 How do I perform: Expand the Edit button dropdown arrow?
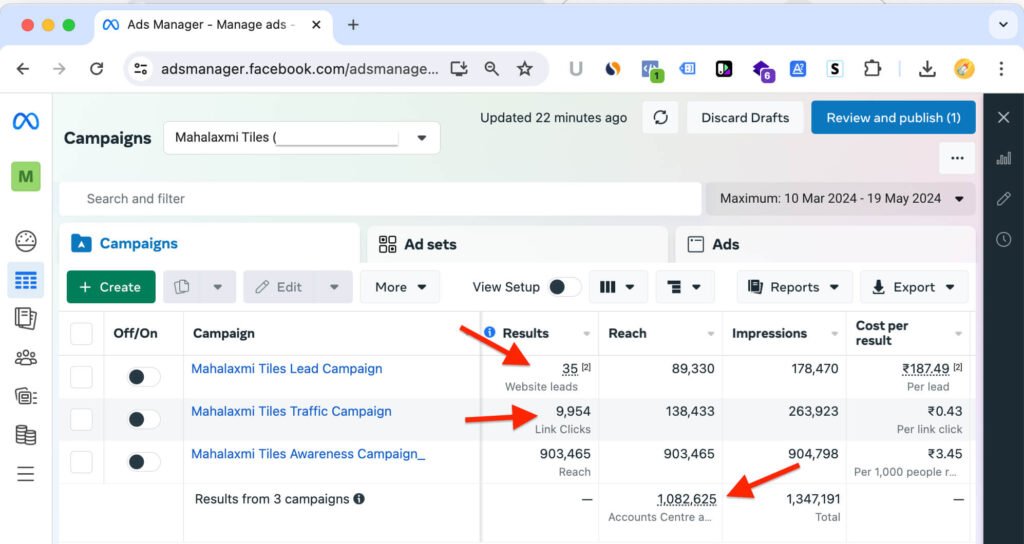[334, 287]
